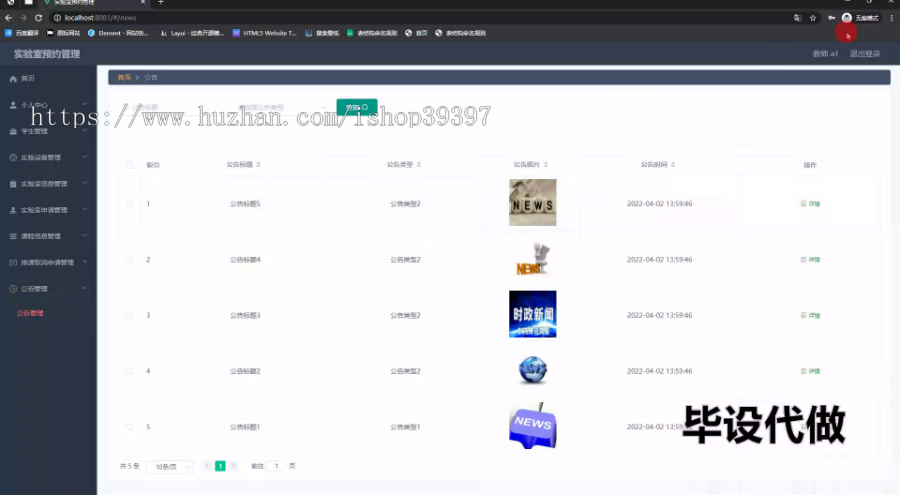
Task: Click 退出登录 in the header
Action: click(865, 54)
